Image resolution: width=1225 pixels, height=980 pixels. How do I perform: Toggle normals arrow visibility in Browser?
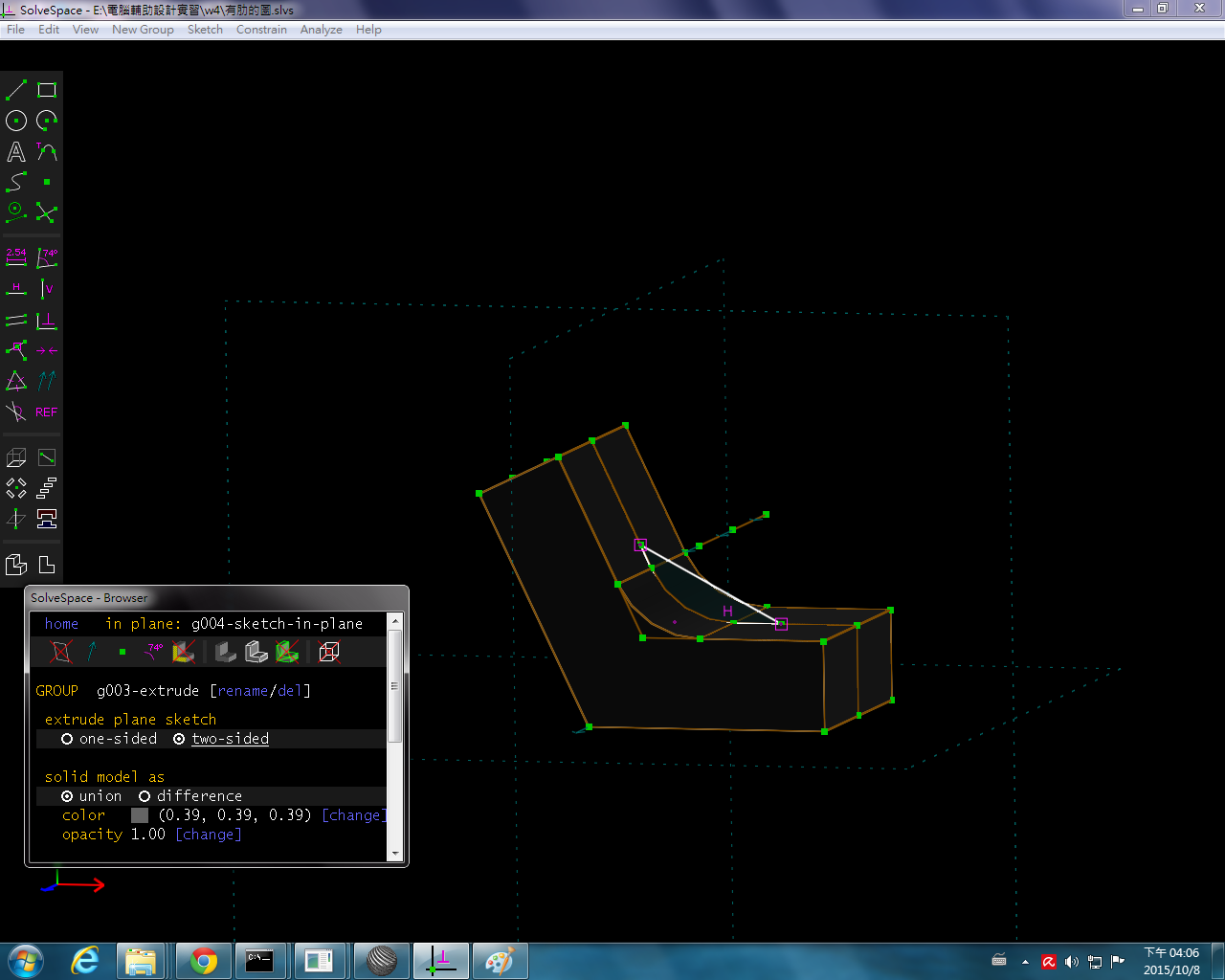coord(92,652)
